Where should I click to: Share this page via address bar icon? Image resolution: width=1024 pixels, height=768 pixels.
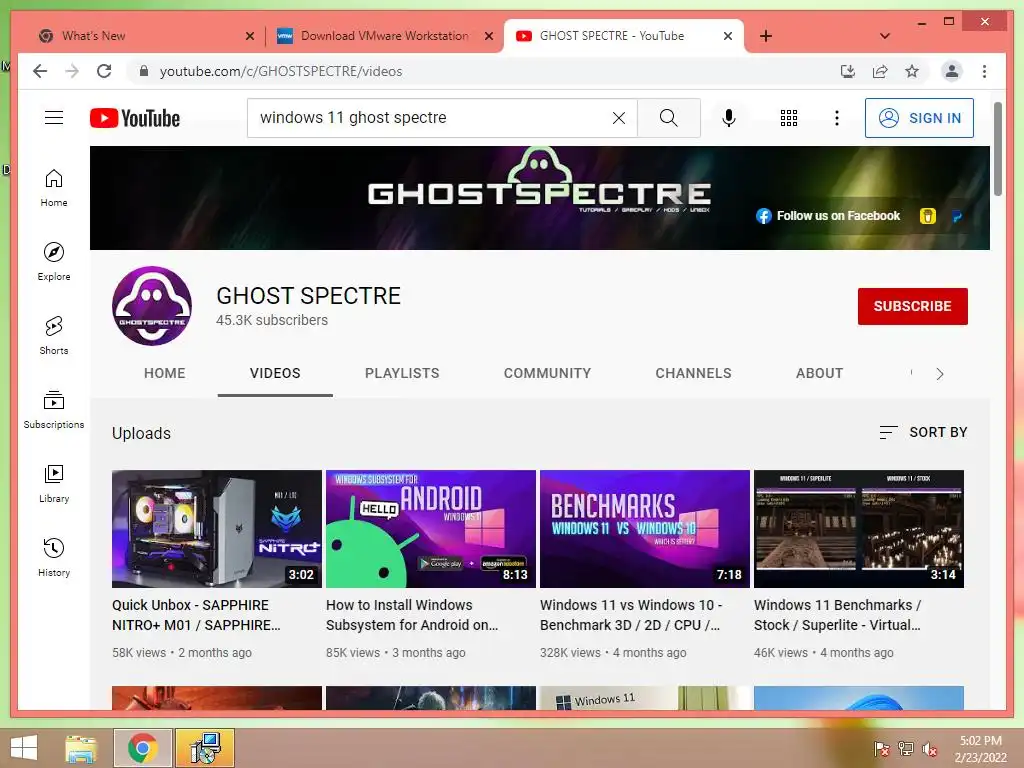click(x=880, y=71)
